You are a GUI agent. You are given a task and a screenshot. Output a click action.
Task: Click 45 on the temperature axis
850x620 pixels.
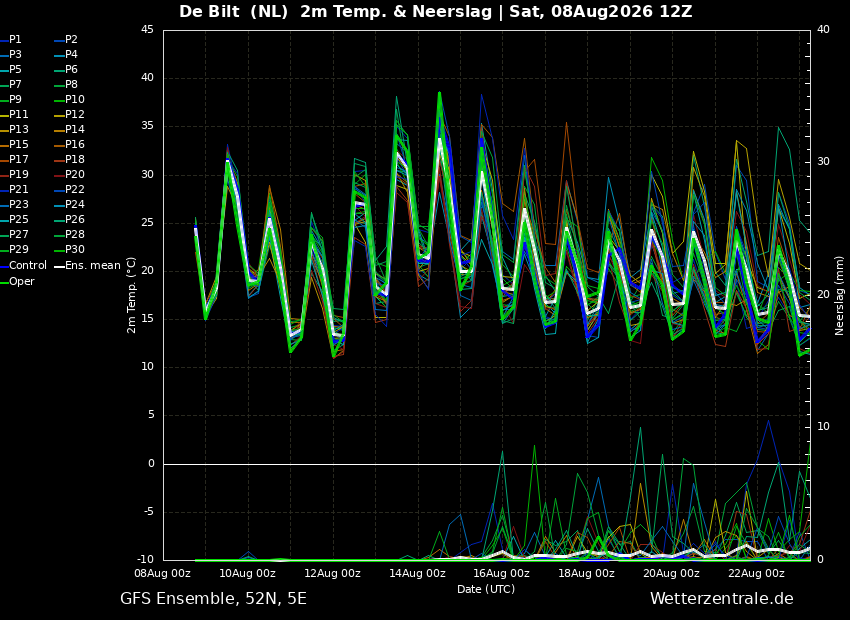coord(148,30)
